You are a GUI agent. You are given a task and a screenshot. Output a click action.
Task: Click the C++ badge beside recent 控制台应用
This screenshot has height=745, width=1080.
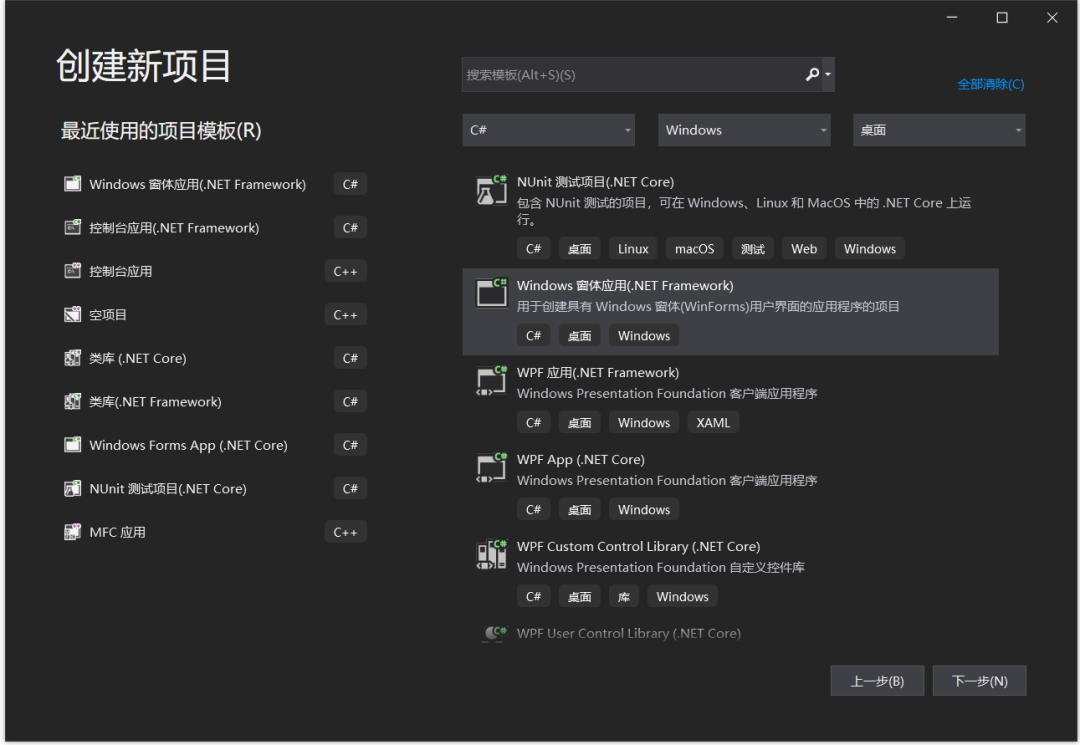pyautogui.click(x=345, y=271)
